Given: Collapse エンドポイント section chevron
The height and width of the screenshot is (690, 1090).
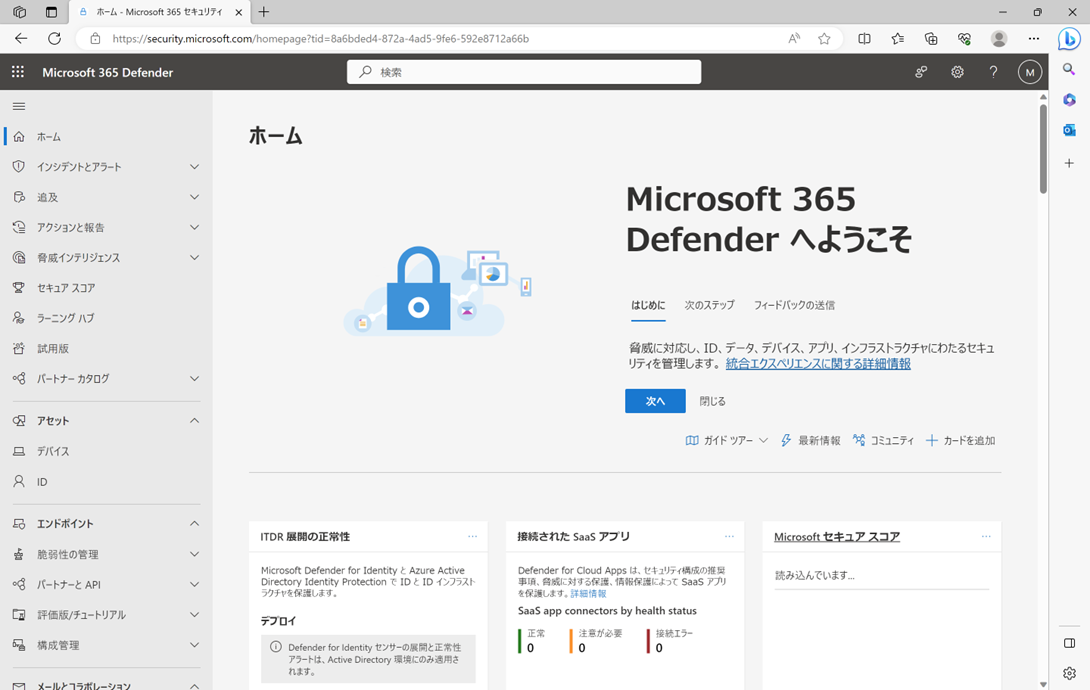Looking at the screenshot, I should [195, 523].
